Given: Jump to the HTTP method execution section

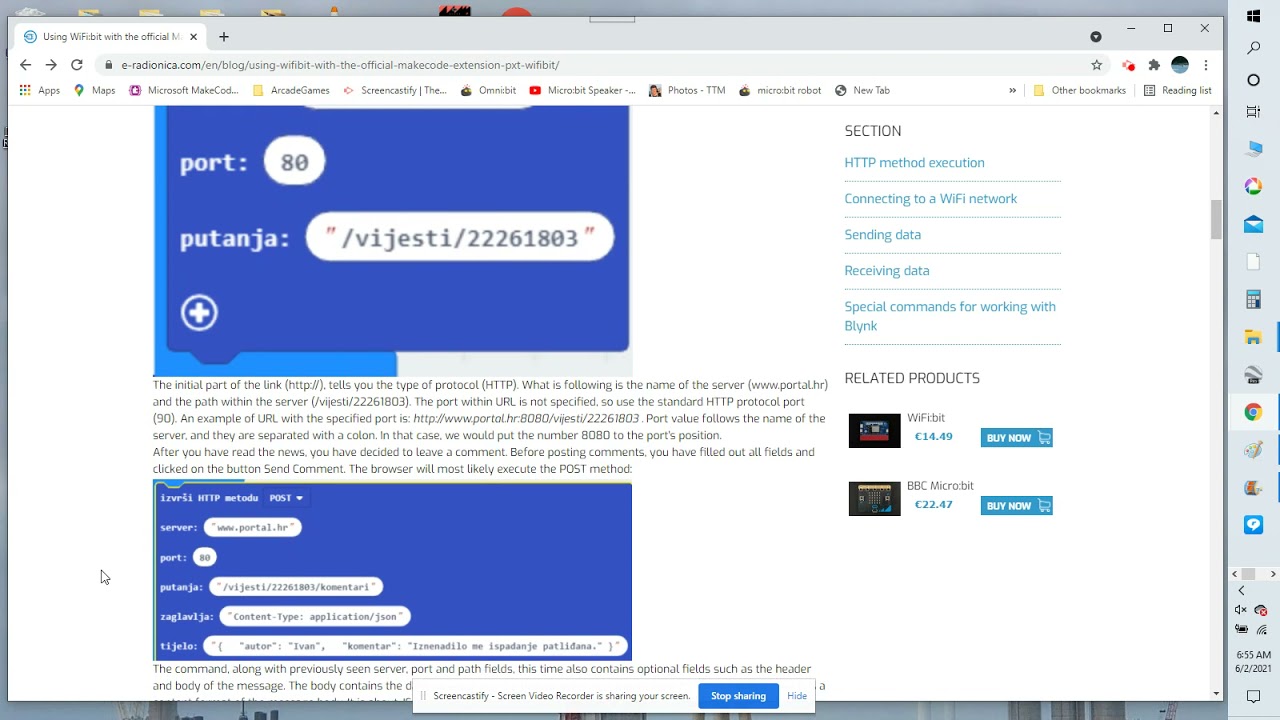Looking at the screenshot, I should point(914,163).
